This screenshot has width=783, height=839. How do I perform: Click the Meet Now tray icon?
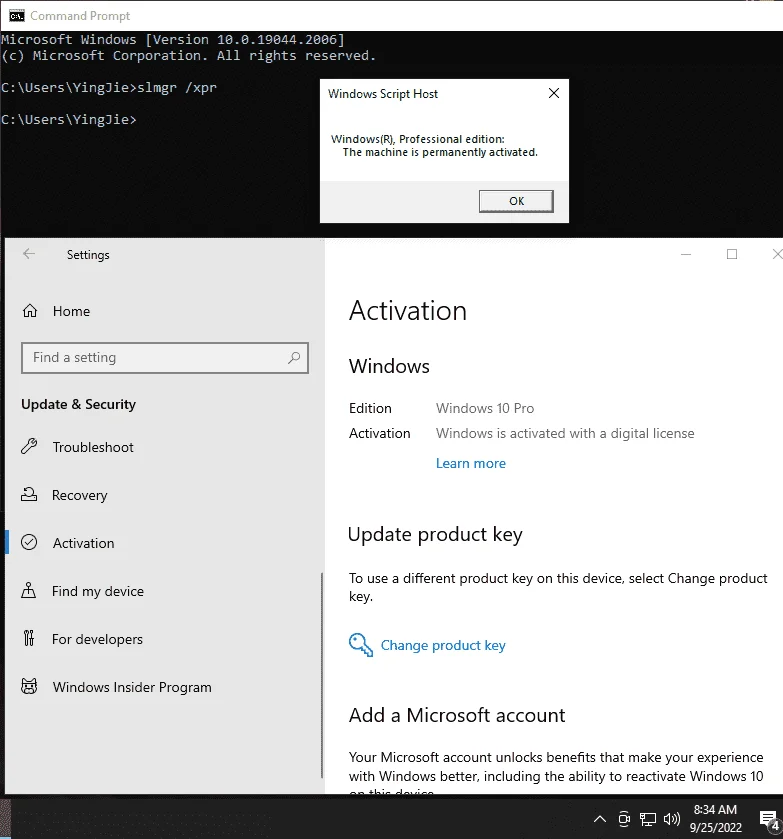click(x=624, y=819)
